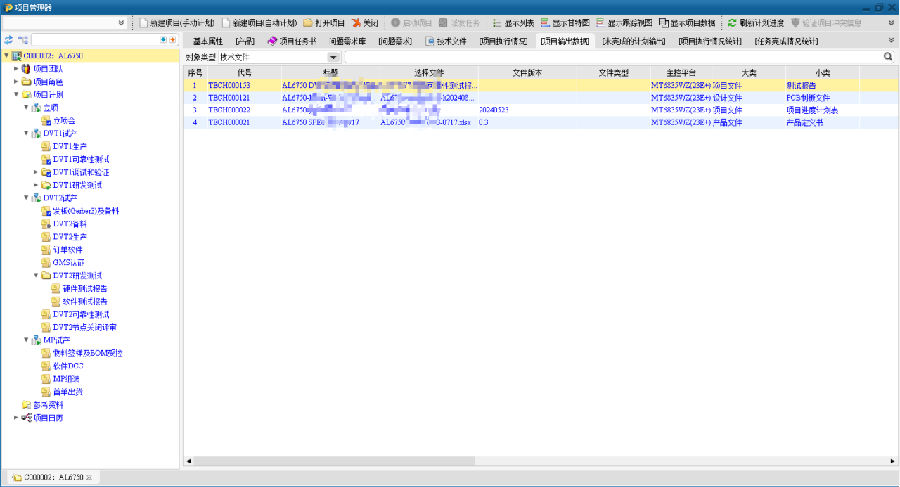The height and width of the screenshot is (487, 900).
Task: Switch to the 问题需求库 tab
Action: pyautogui.click(x=348, y=41)
